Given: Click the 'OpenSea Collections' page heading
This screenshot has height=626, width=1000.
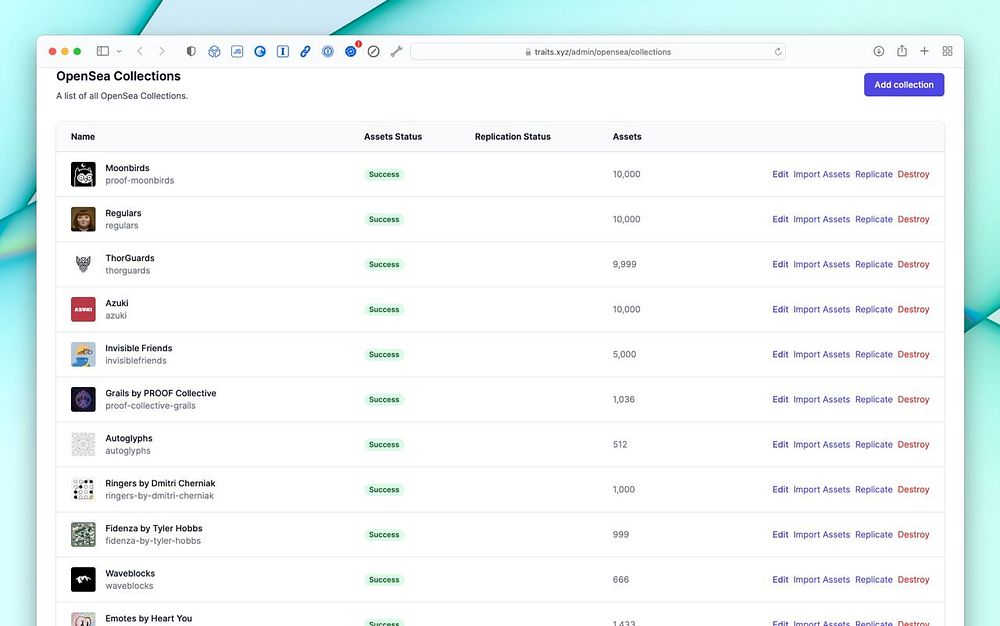Looking at the screenshot, I should pyautogui.click(x=119, y=76).
